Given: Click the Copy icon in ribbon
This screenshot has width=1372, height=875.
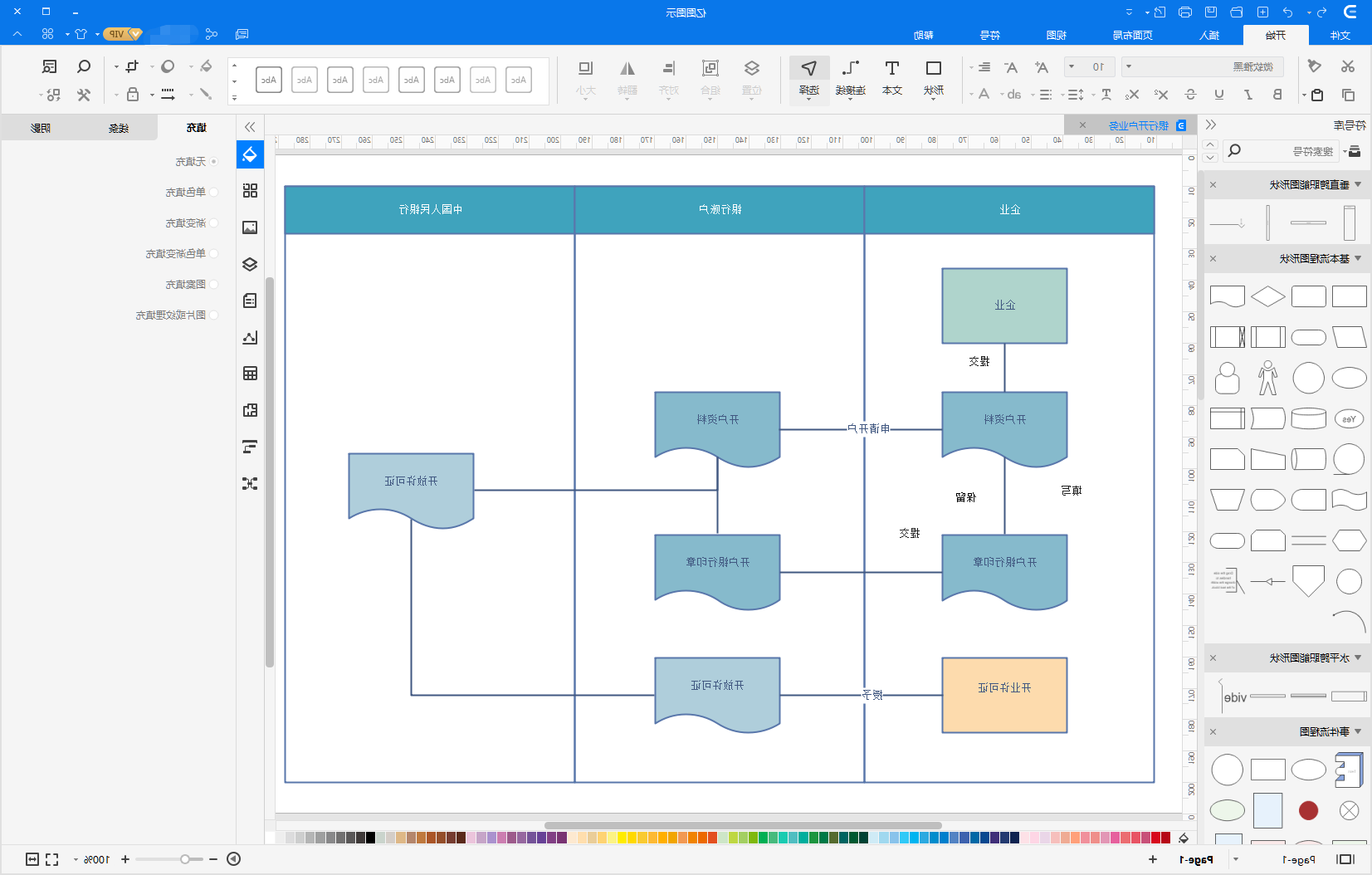Looking at the screenshot, I should pyautogui.click(x=1347, y=95).
